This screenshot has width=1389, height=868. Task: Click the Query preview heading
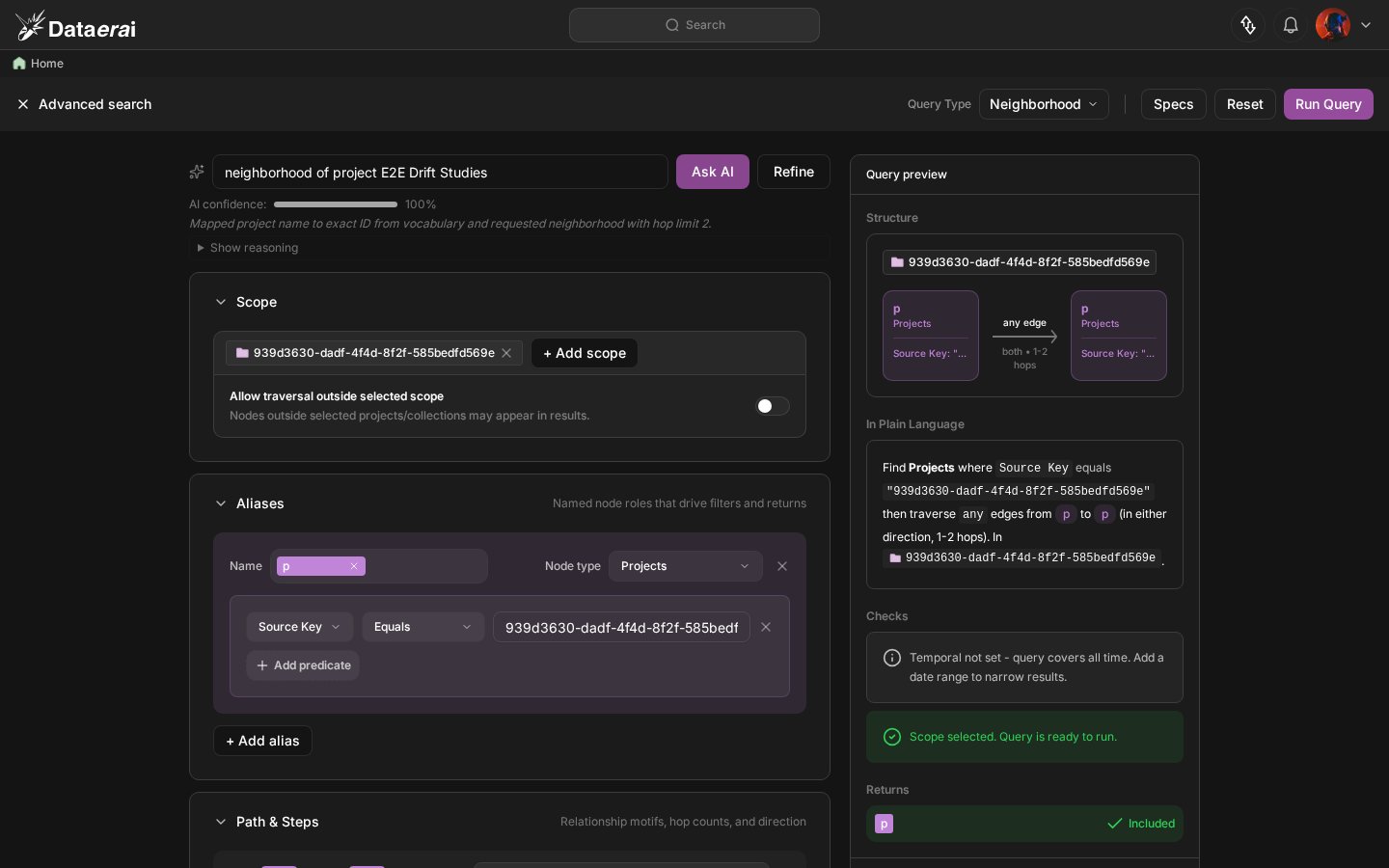click(906, 175)
